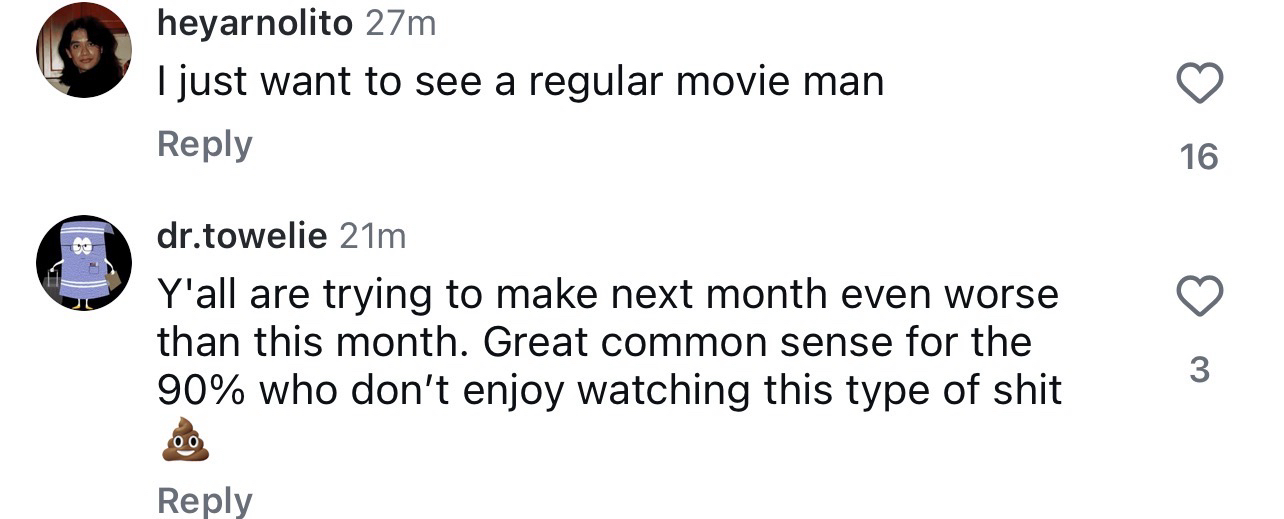Toggle like on the 'next month' comment
The height and width of the screenshot is (519, 1284).
[x=1199, y=296]
